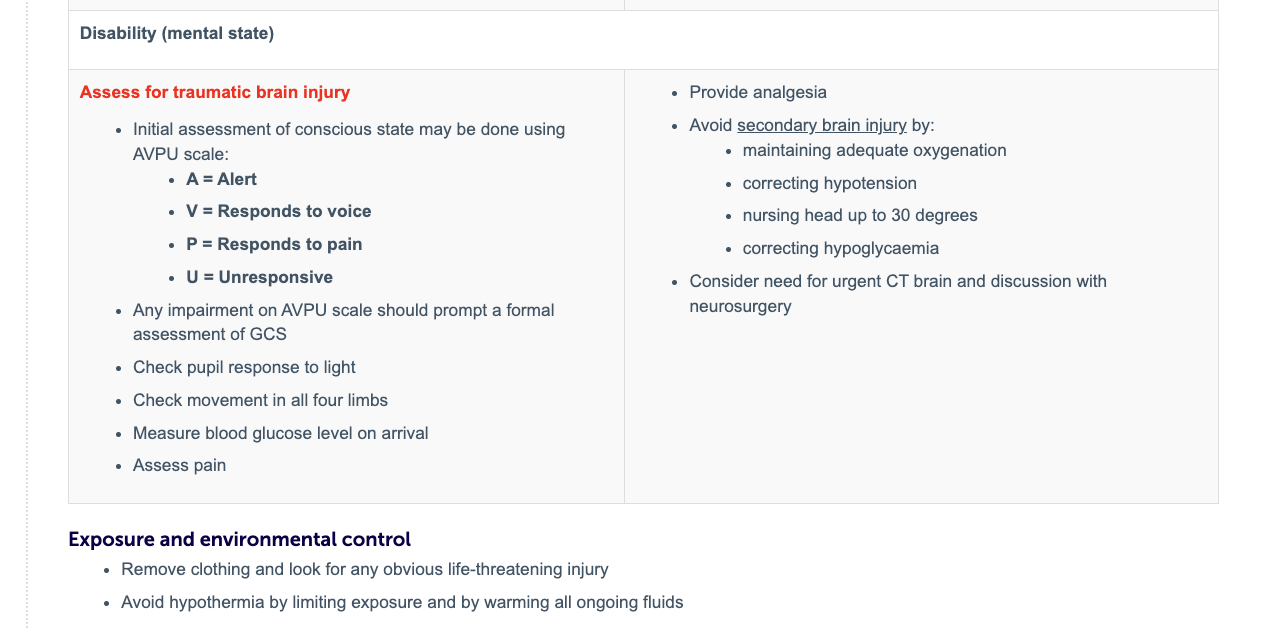The image size is (1264, 630).
Task: Select U = Unresponsive text
Action: [x=259, y=277]
